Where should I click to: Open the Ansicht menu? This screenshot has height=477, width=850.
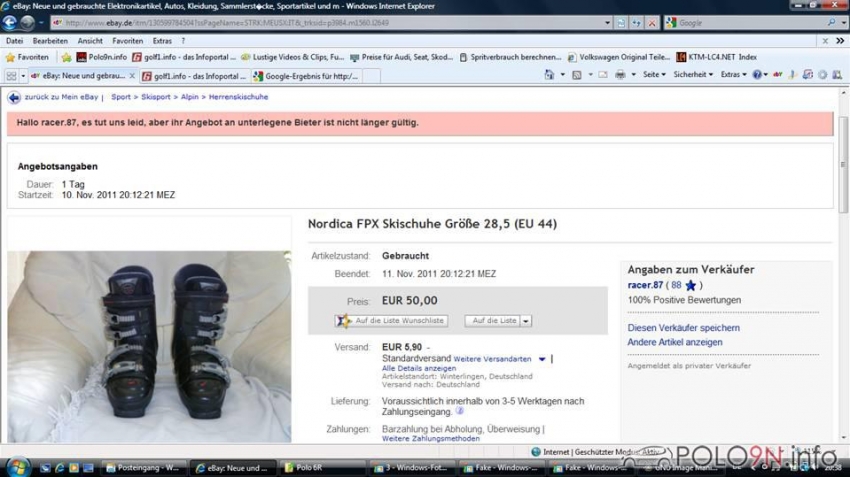coord(90,41)
